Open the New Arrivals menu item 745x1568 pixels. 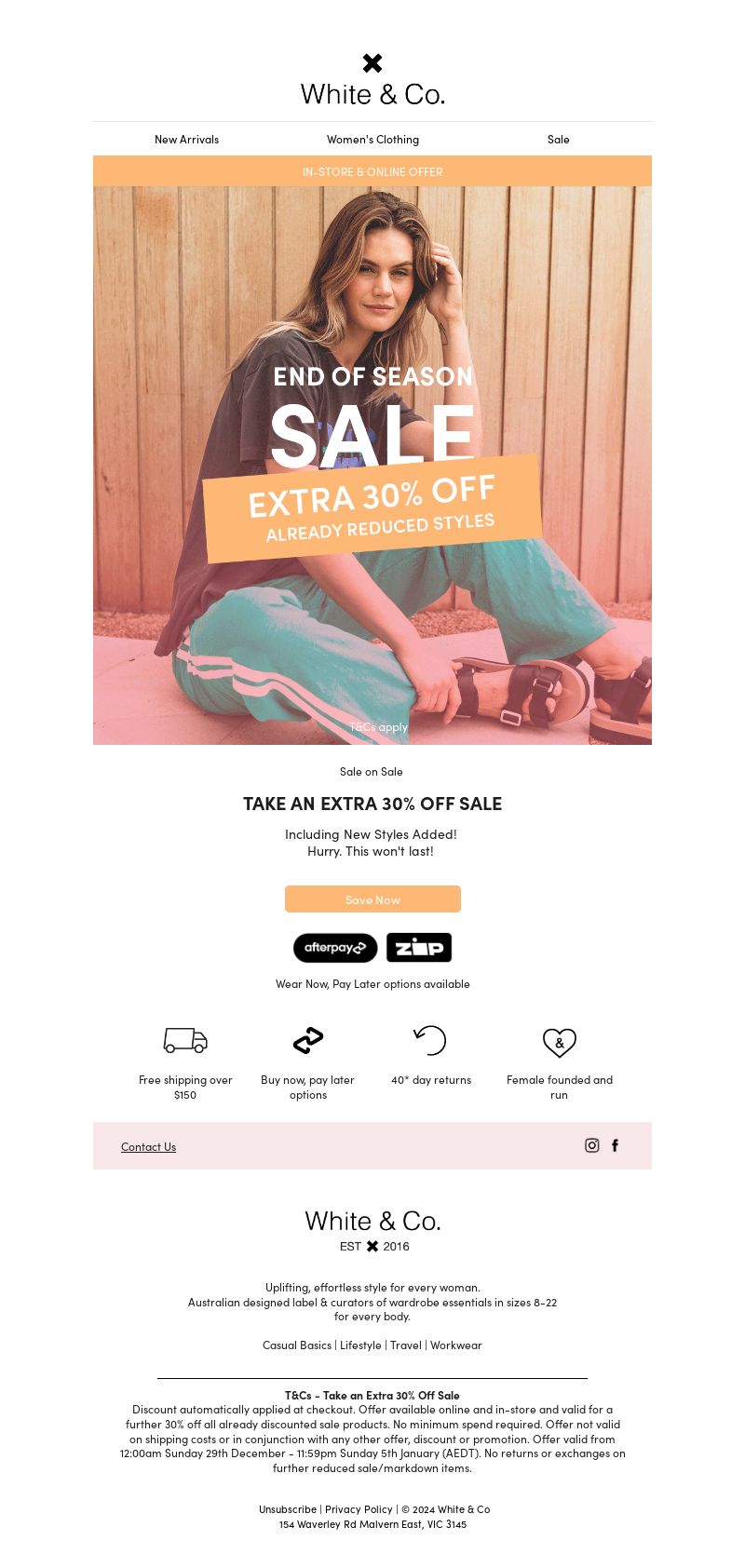coord(186,140)
